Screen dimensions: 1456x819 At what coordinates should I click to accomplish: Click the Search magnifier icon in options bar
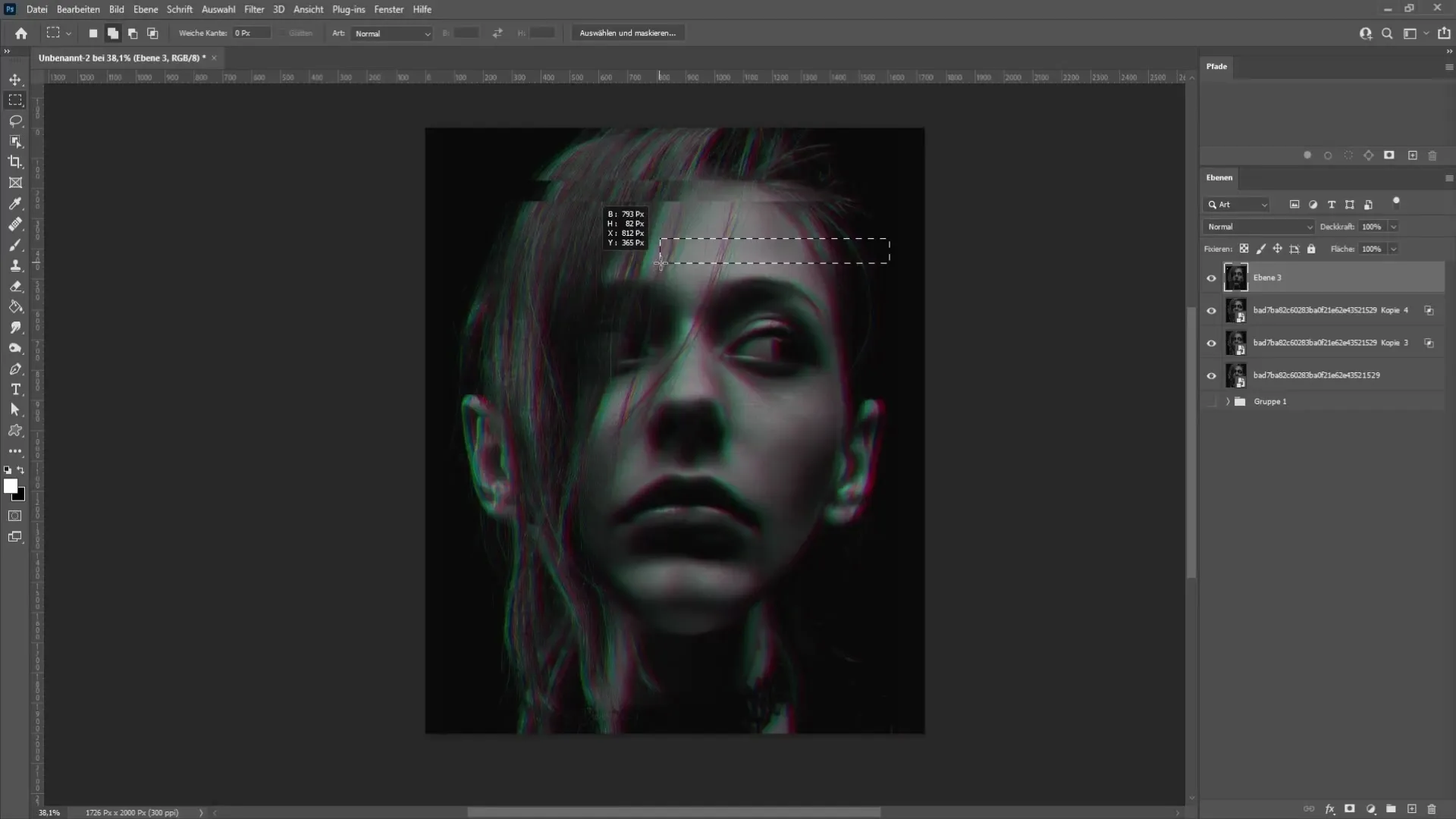click(x=1387, y=33)
